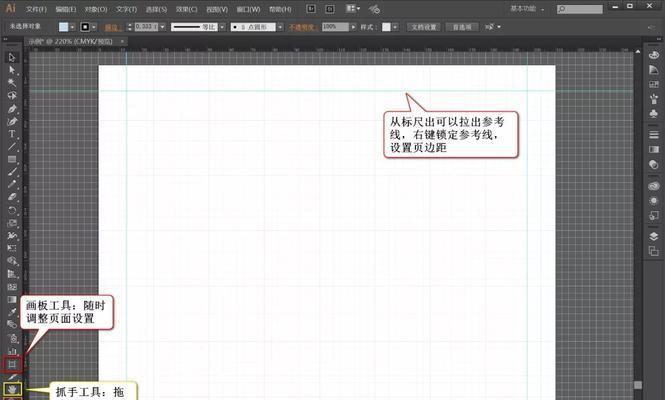Expand the stroke color dropdown arrow
665x400 pixels.
coord(94,27)
